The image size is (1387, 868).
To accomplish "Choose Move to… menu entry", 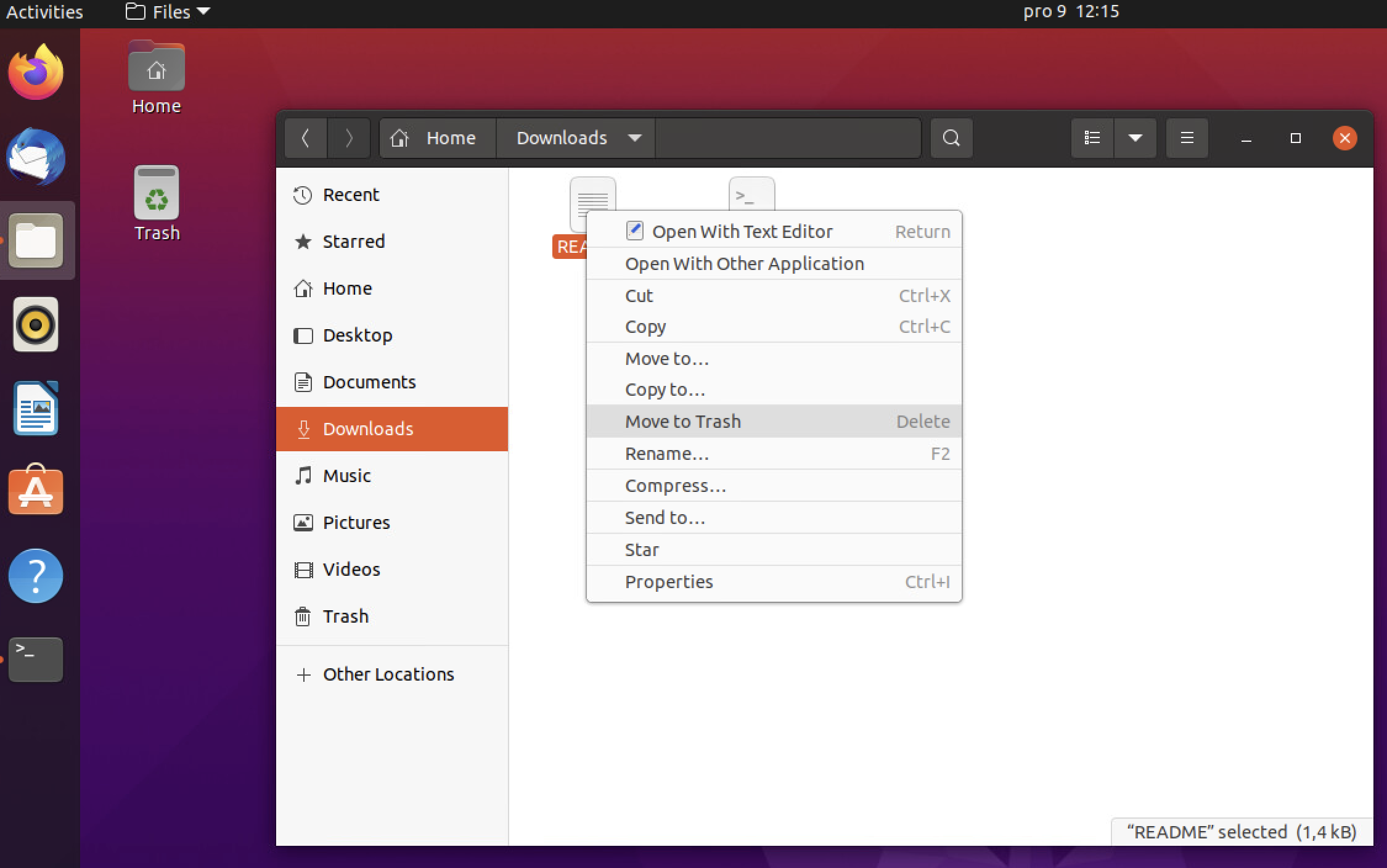I will coord(774,359).
